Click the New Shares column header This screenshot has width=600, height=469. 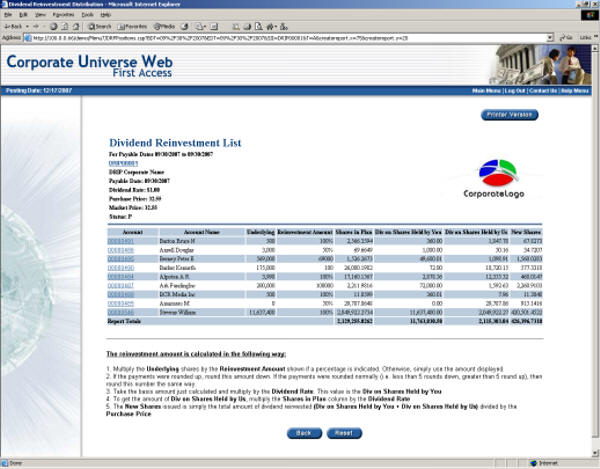(x=526, y=232)
